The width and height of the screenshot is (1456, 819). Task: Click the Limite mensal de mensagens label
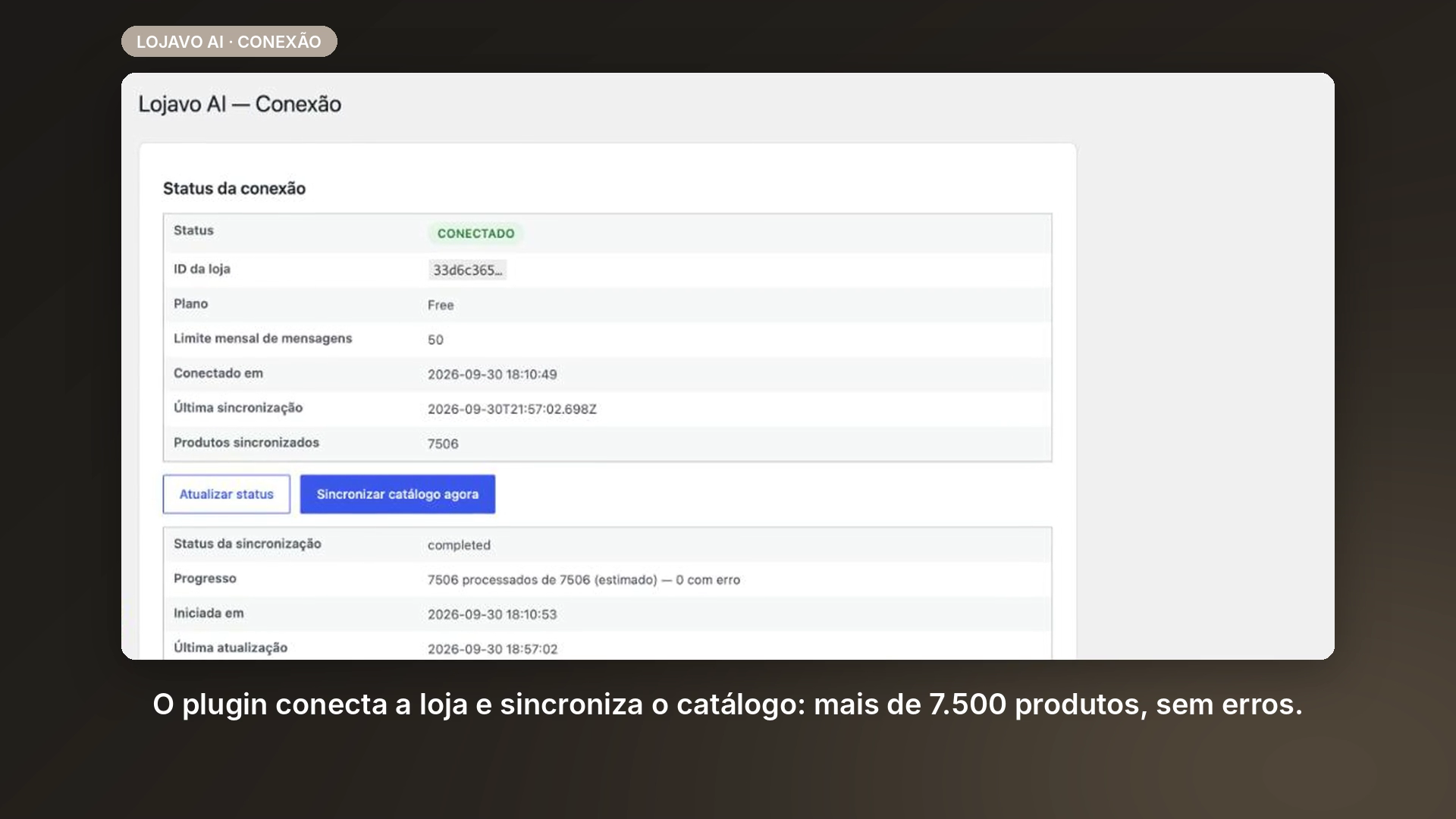262,338
